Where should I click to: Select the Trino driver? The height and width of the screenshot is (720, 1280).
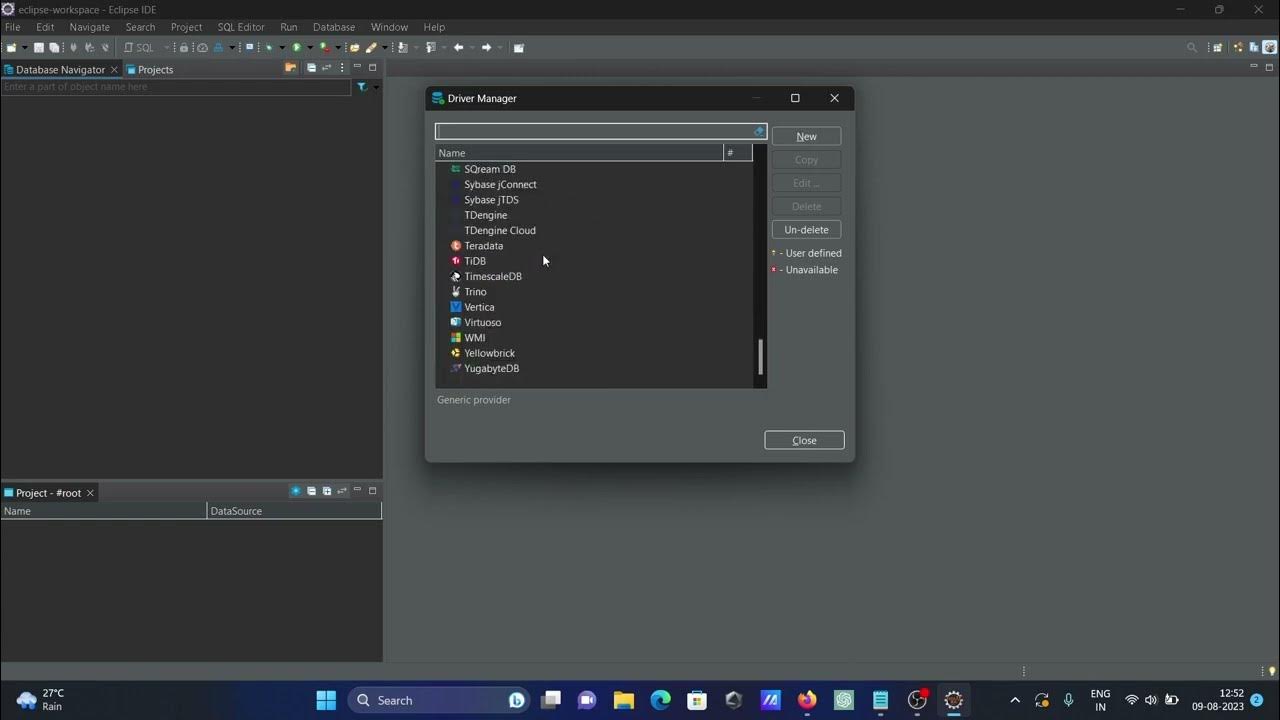click(x=475, y=292)
